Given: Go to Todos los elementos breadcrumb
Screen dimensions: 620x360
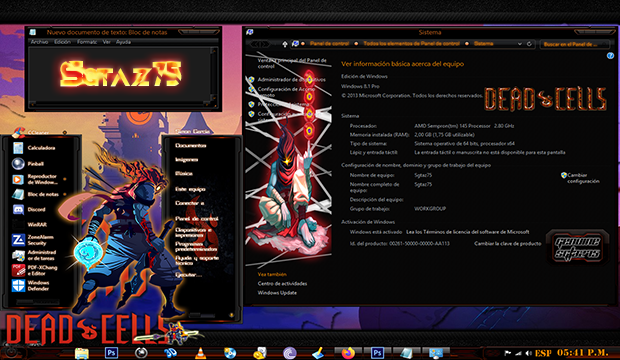Looking at the screenshot, I should click(411, 44).
